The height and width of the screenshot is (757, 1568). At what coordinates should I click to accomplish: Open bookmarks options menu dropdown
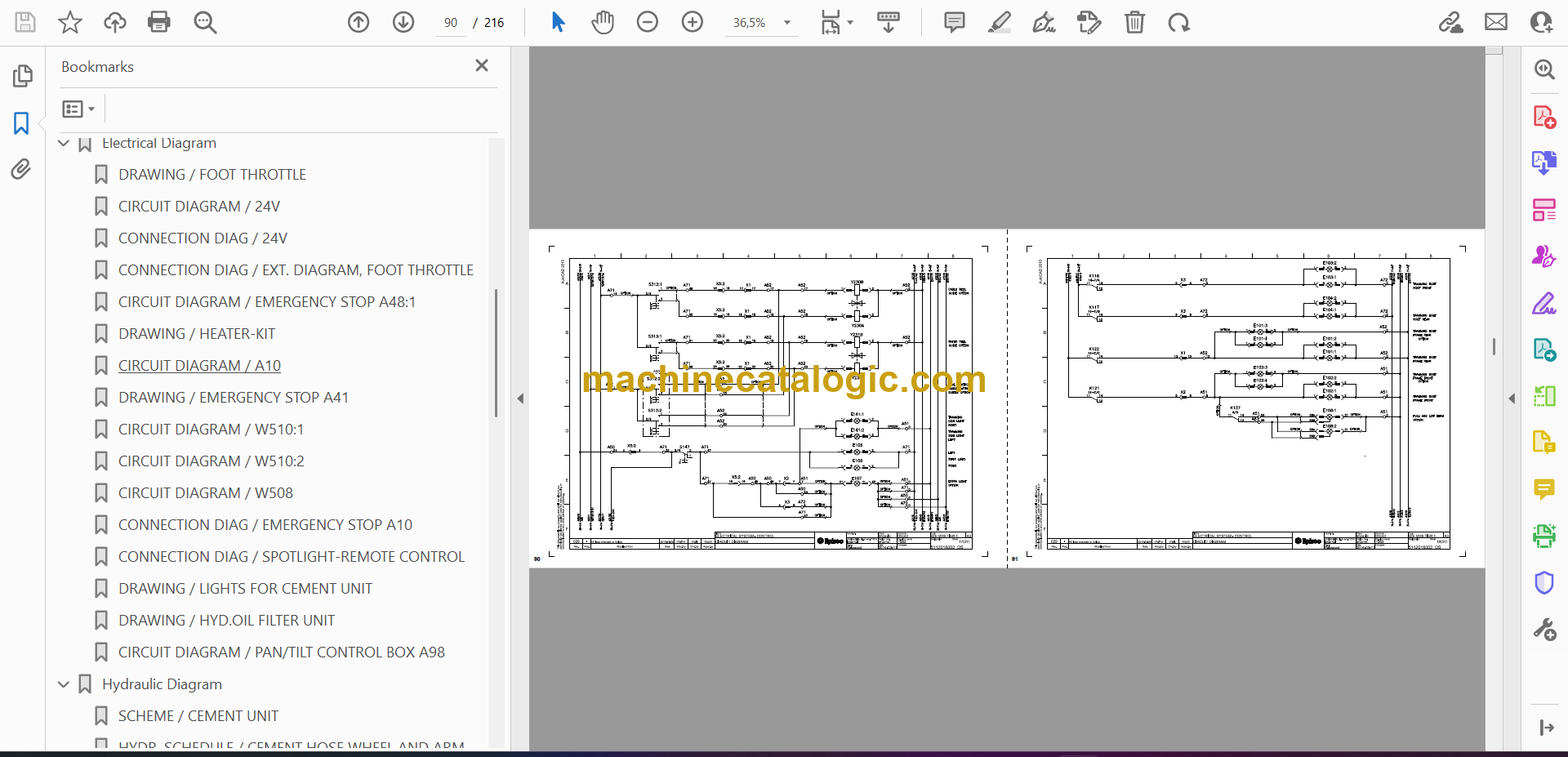(78, 109)
